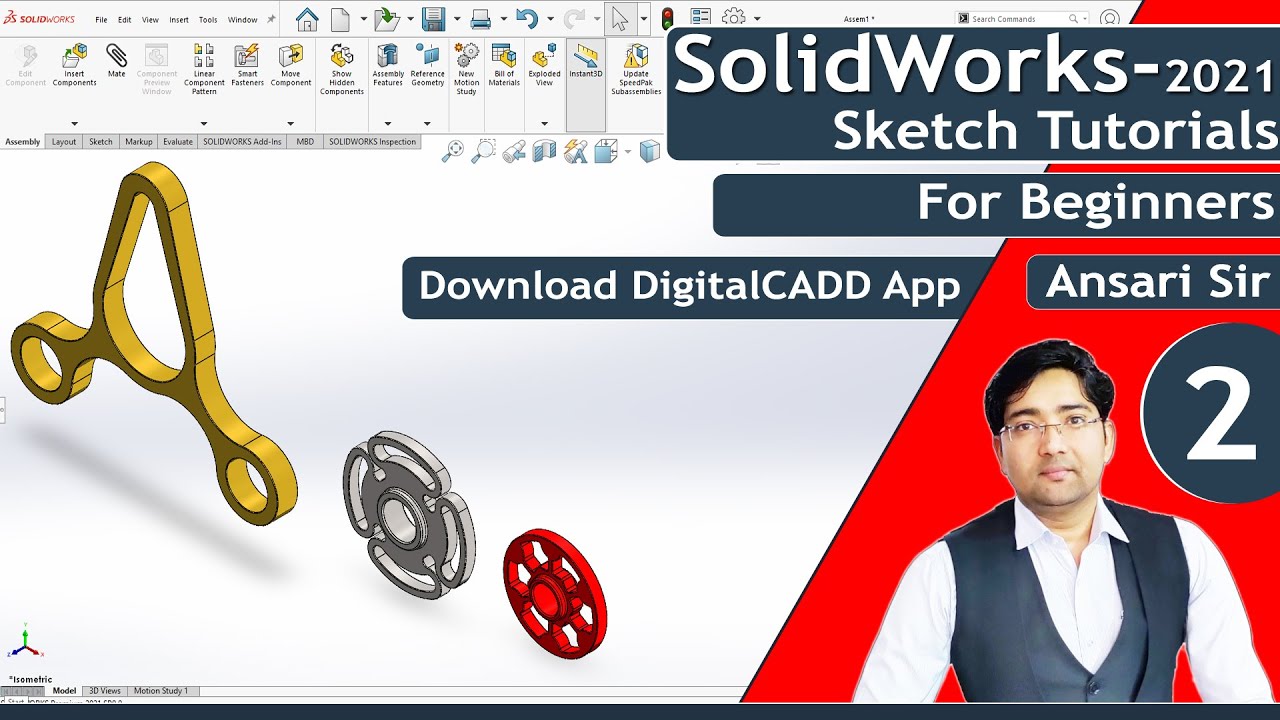1280x720 pixels.
Task: Select Move Component tool
Action: click(291, 65)
